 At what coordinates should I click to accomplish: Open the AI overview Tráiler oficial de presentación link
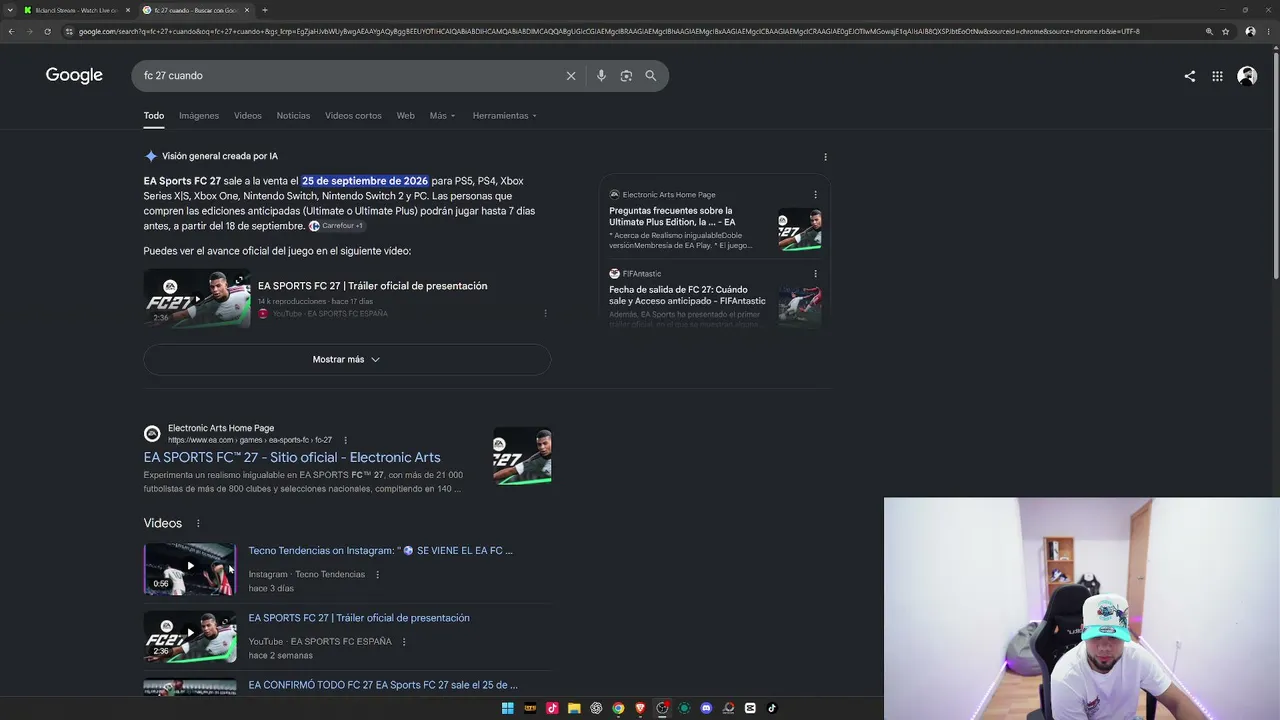click(x=373, y=286)
